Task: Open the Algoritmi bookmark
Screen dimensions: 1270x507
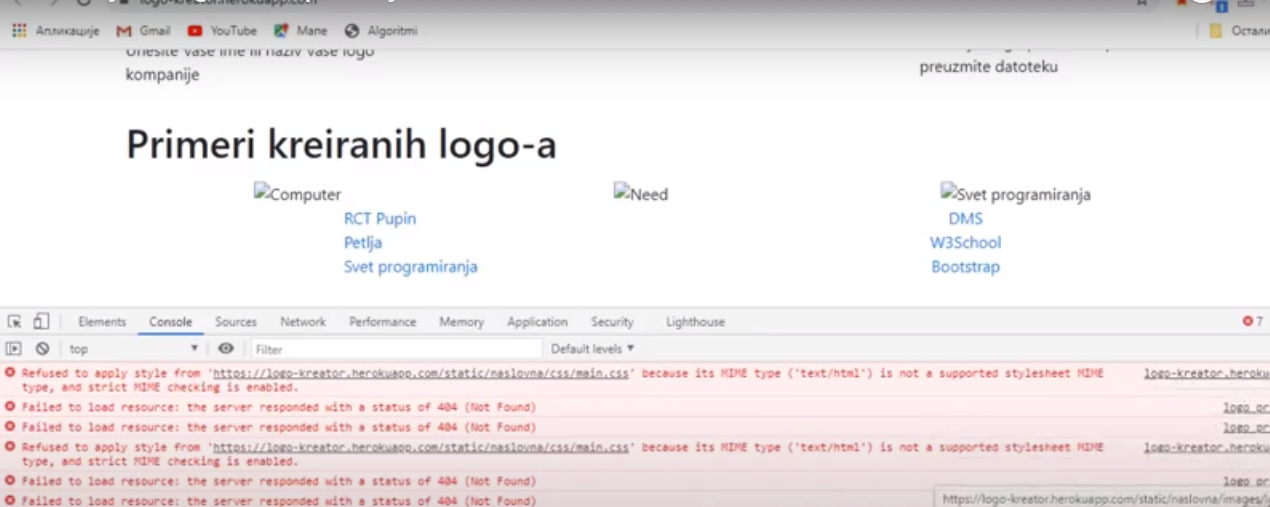Action: click(x=380, y=31)
